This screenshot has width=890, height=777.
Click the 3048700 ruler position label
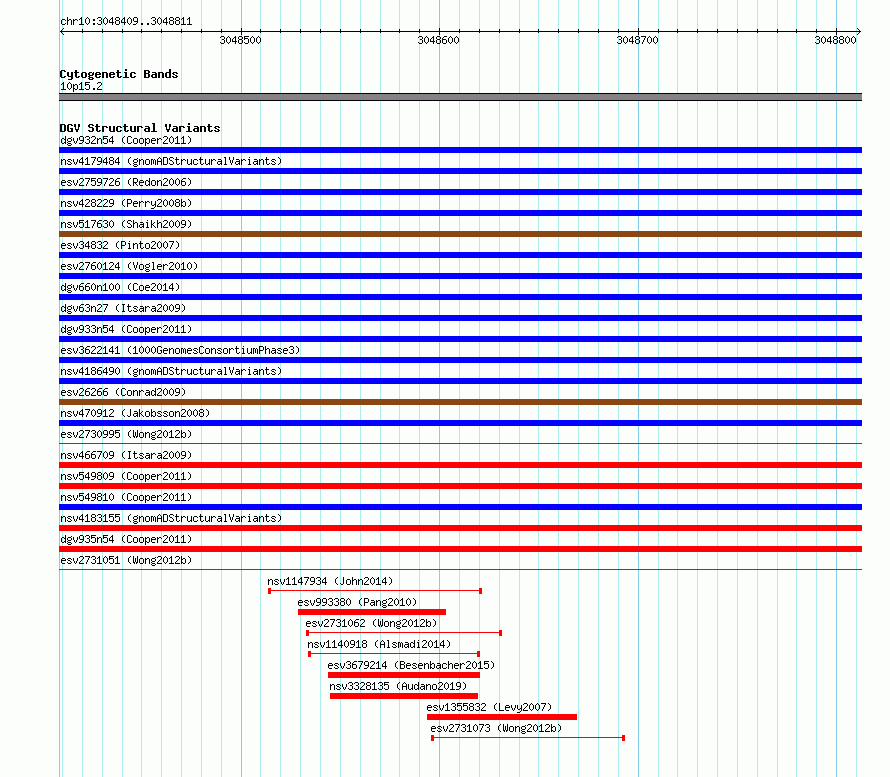pyautogui.click(x=637, y=40)
